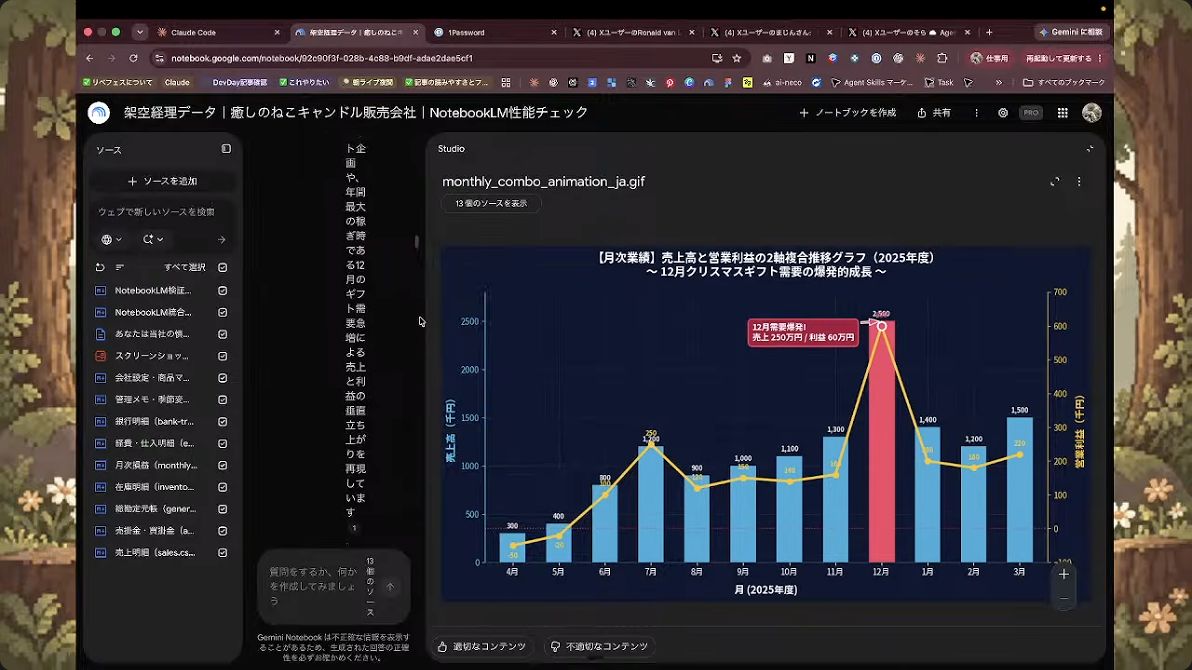1192x670 pixels.
Task: Uncheck the NotebookLM検証 source checkbox
Action: point(223,291)
